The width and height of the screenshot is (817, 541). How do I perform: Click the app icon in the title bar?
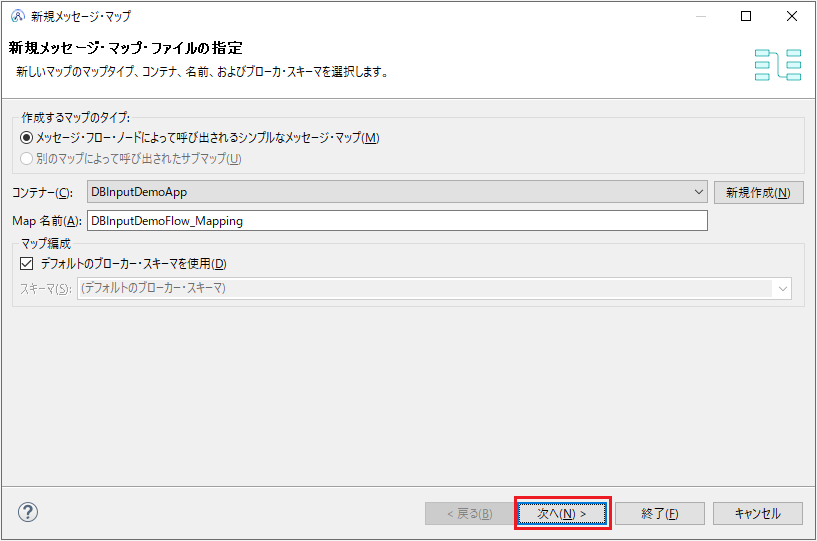[18, 16]
